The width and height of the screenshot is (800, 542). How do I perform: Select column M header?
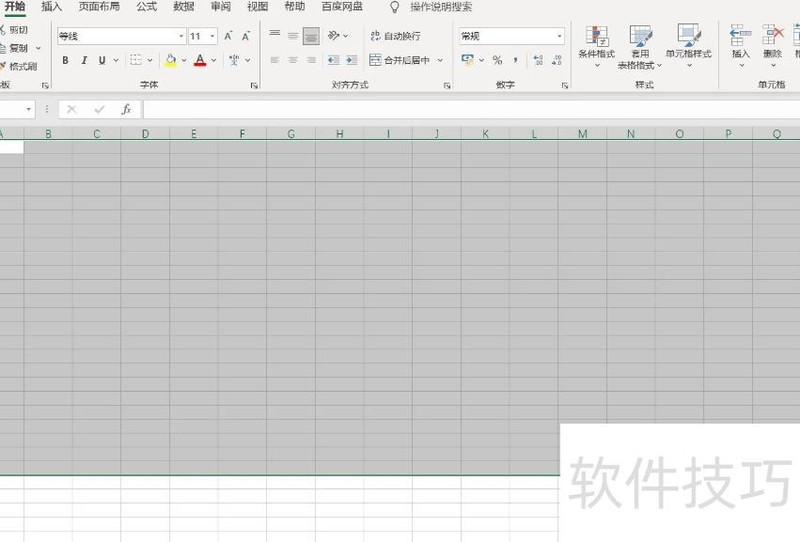pyautogui.click(x=583, y=134)
